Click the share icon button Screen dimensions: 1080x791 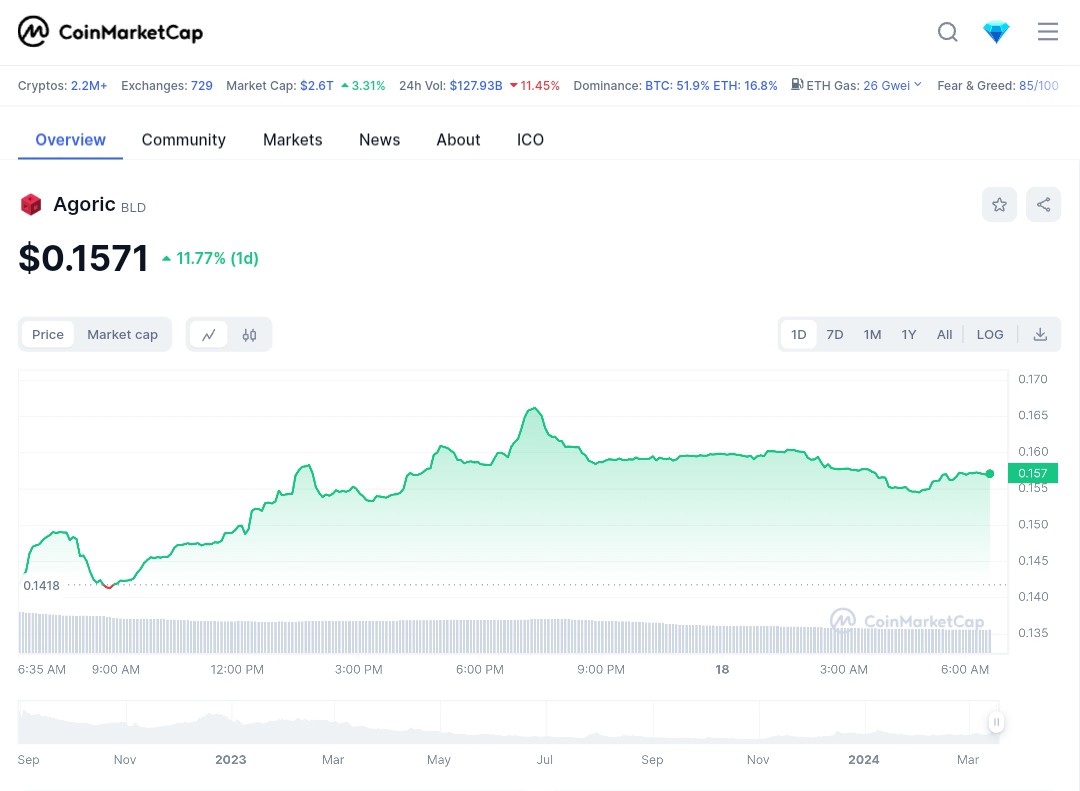click(1043, 205)
